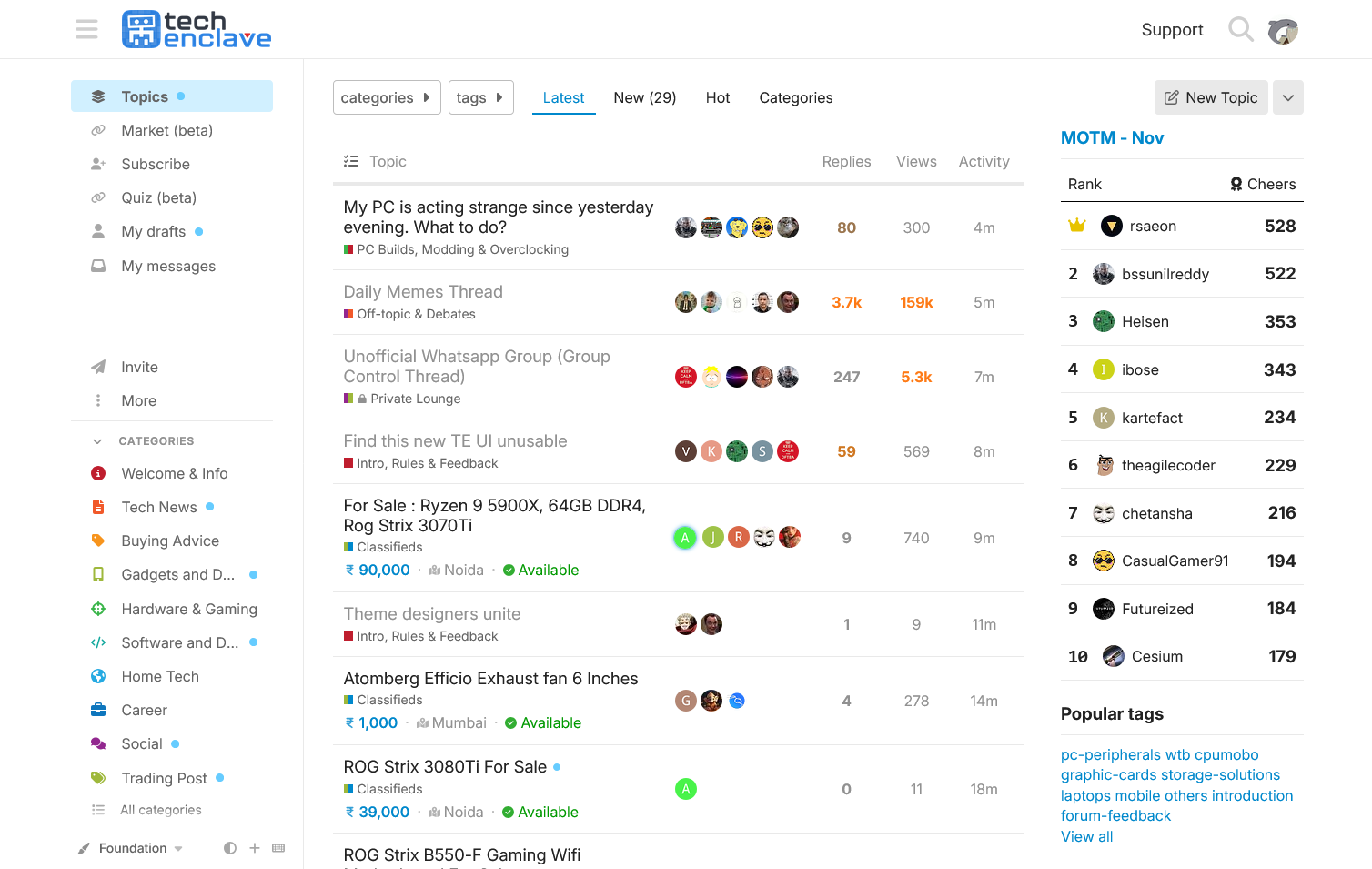Switch to the Hot tab
The height and width of the screenshot is (869, 1372).
[x=717, y=97]
